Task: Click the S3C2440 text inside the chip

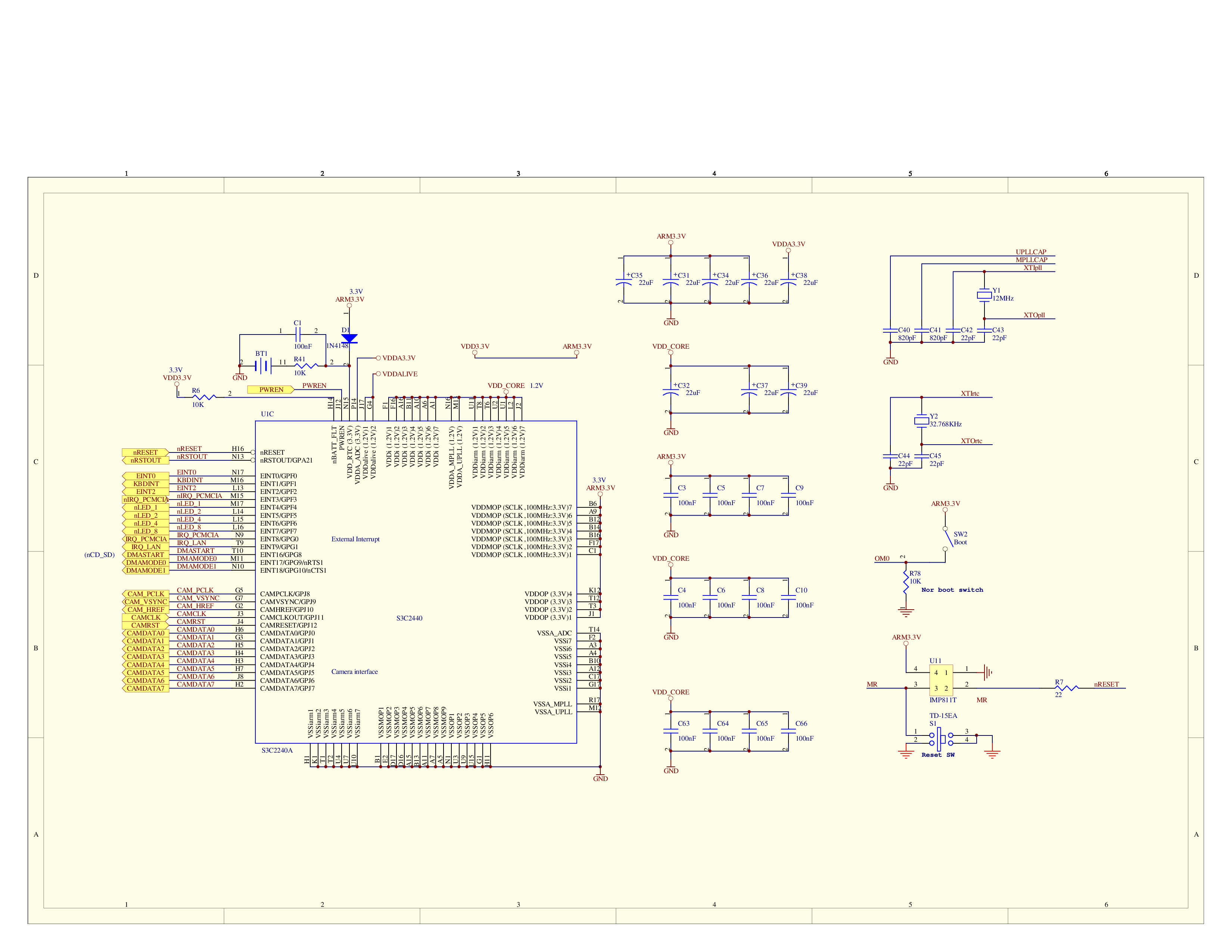Action: click(x=409, y=618)
